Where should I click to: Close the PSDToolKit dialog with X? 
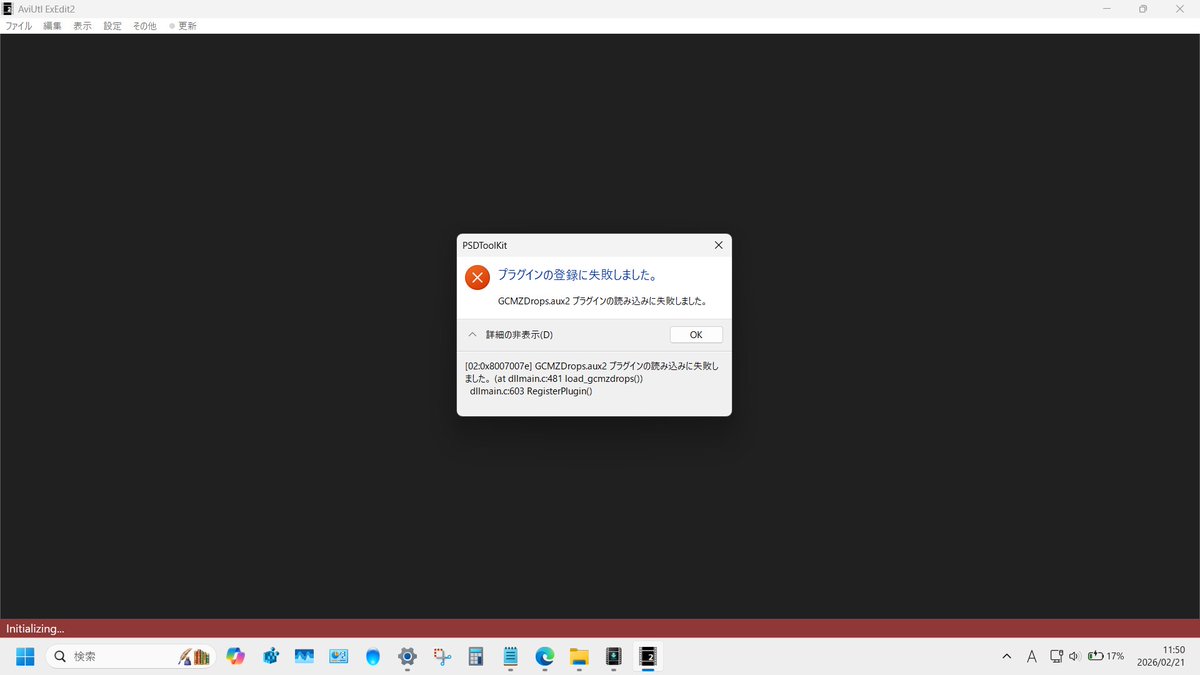click(718, 245)
